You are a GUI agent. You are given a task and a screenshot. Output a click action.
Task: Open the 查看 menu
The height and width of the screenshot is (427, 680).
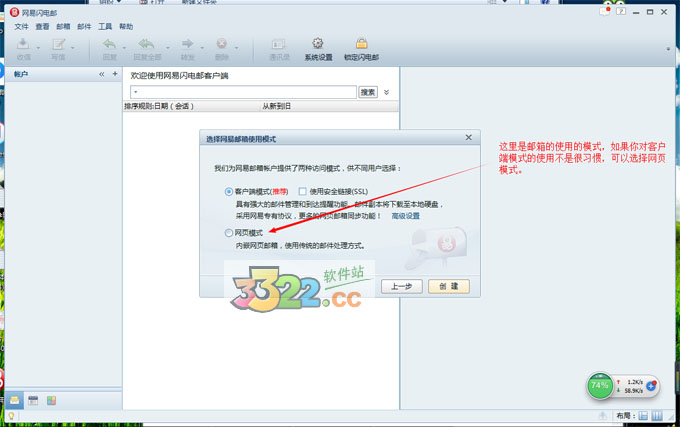pyautogui.click(x=42, y=27)
